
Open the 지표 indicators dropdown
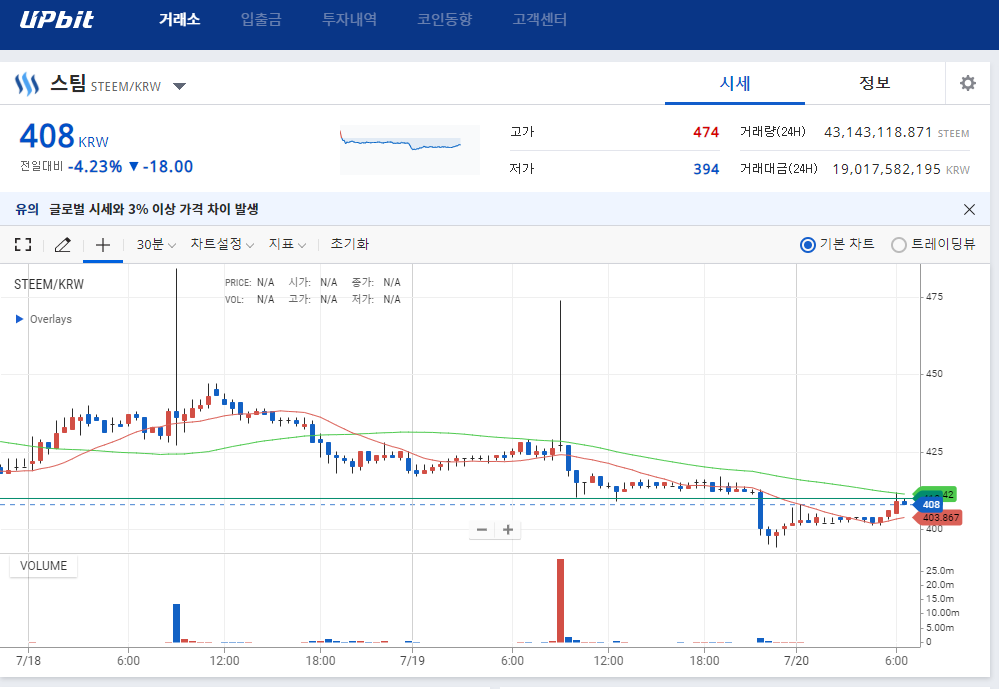tap(287, 244)
